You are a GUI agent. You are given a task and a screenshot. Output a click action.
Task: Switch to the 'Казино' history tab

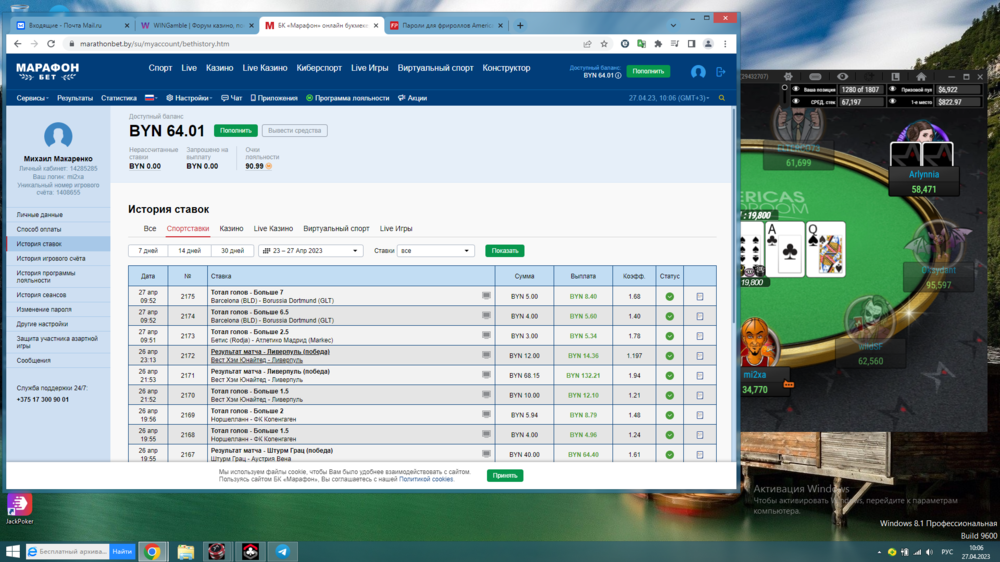pos(231,229)
